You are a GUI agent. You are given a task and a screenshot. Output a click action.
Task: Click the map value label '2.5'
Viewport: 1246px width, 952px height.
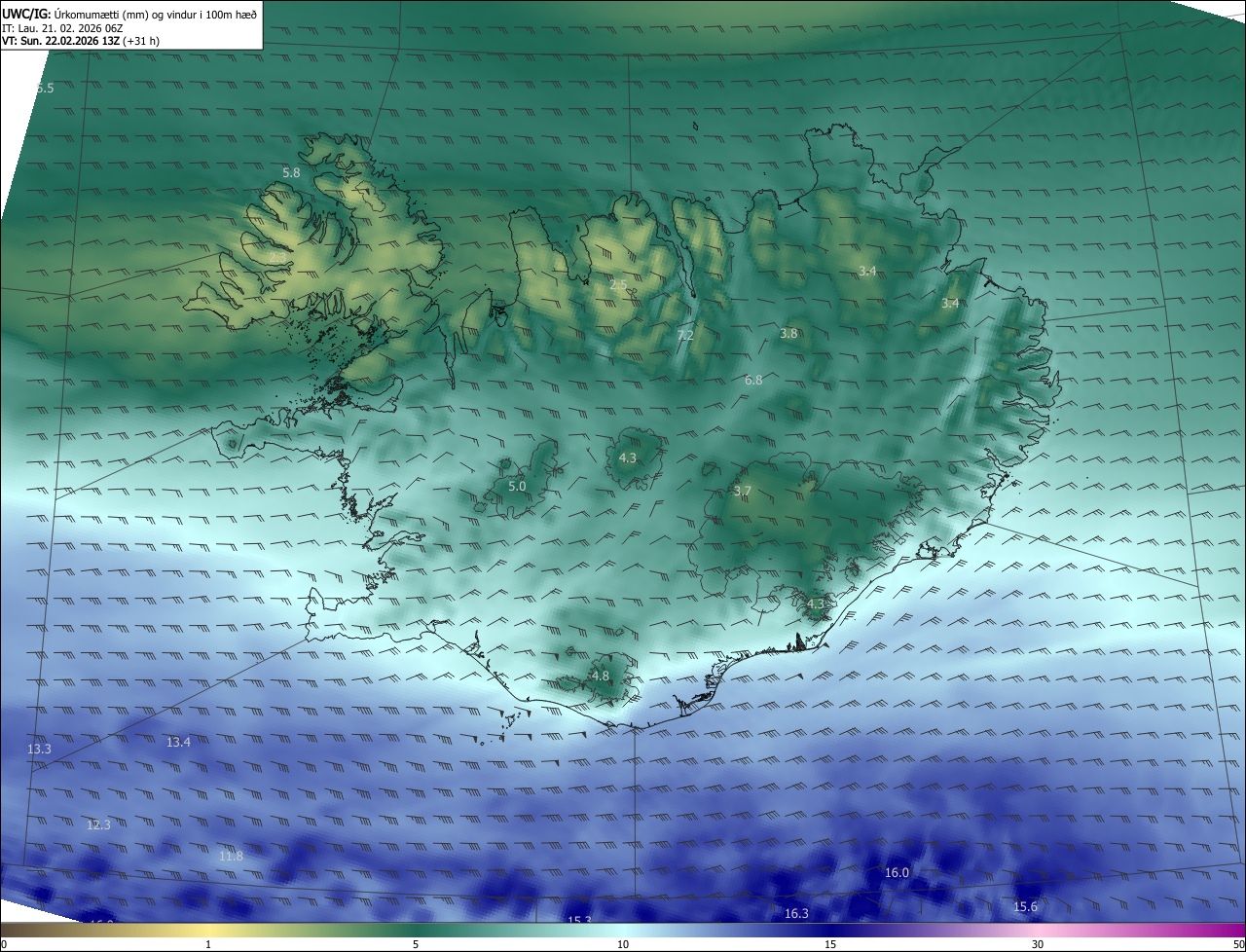click(618, 285)
